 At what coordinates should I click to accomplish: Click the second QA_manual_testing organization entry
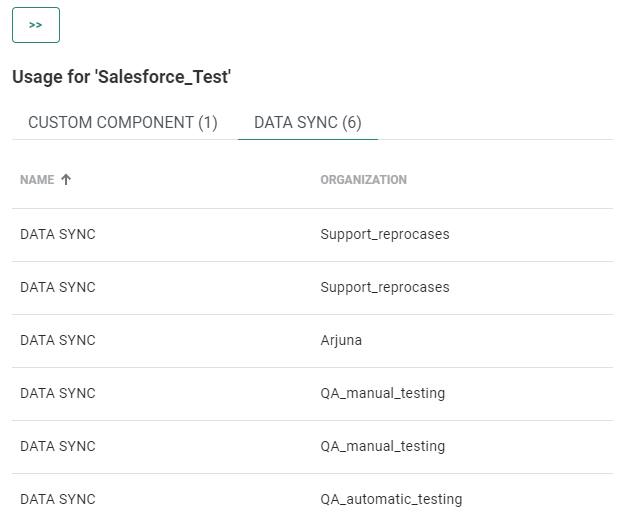tap(382, 447)
